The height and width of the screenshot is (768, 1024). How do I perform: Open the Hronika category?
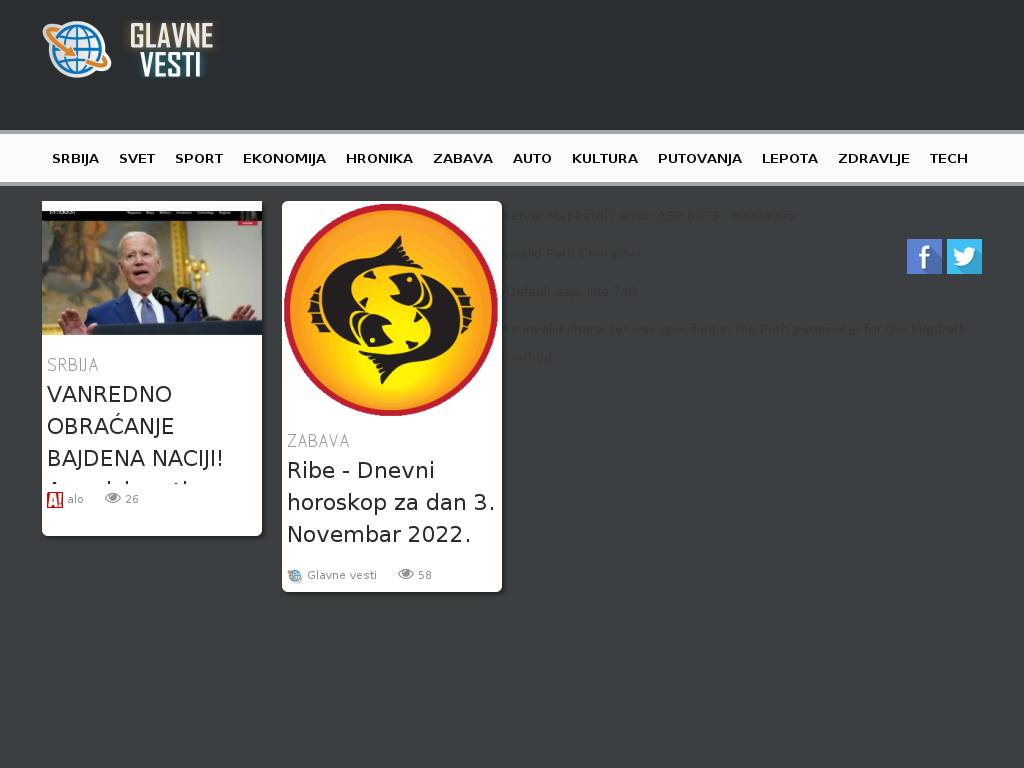(x=379, y=158)
